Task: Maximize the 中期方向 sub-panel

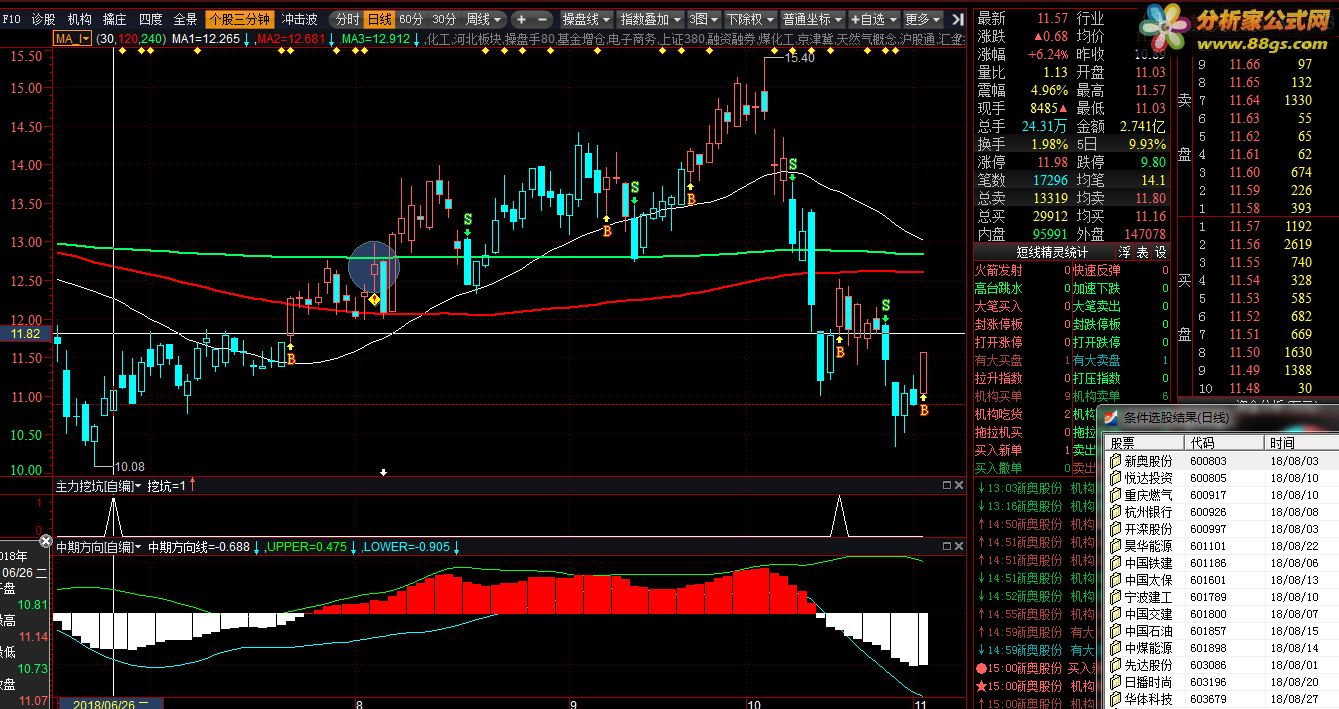Action: (946, 545)
